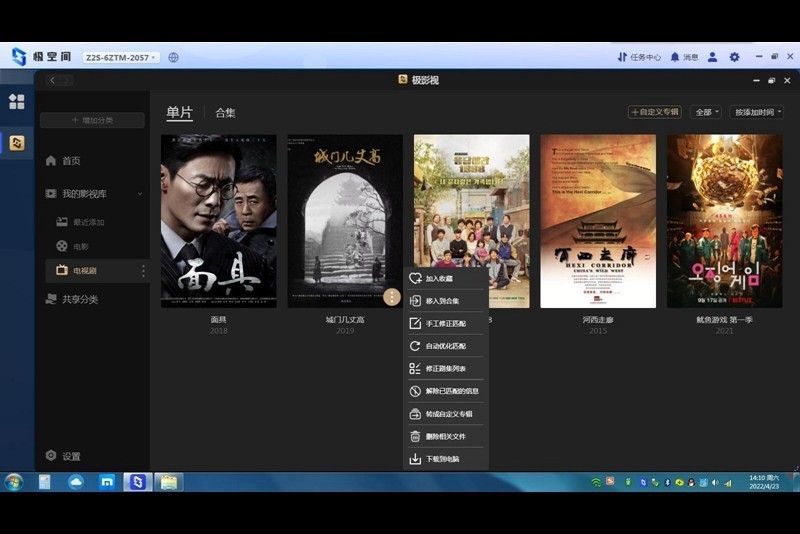Viewport: 800px width, 534px height.
Task: Click 自动优化匹配 in the menu
Action: 446,346
